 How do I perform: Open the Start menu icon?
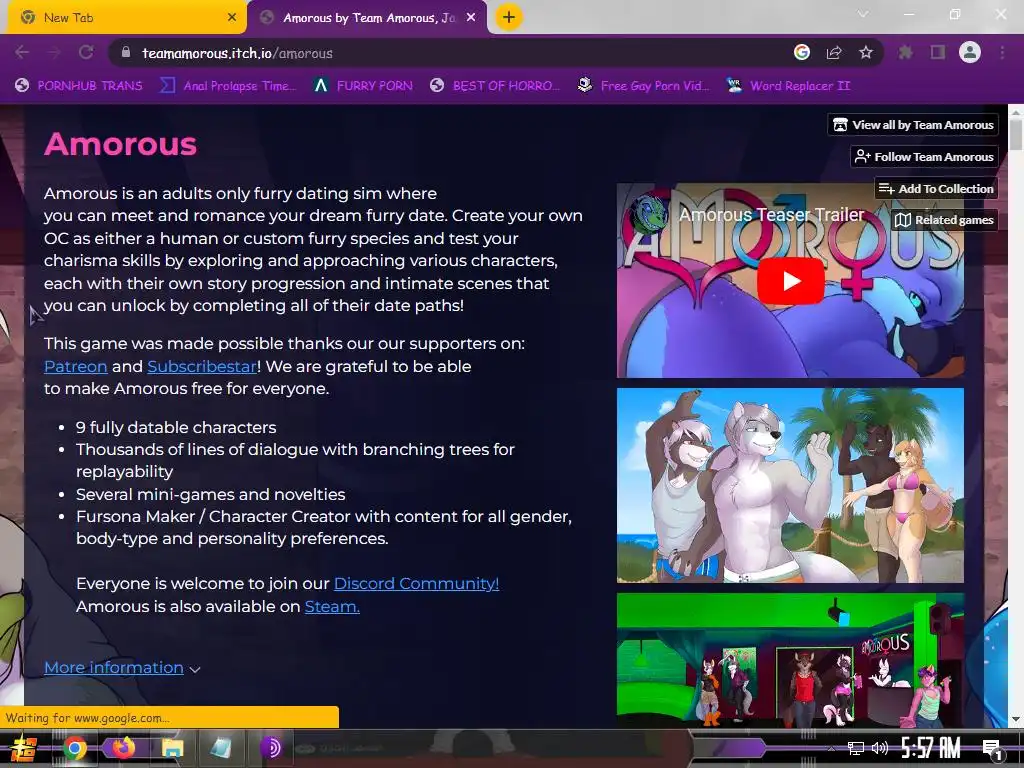(23, 748)
